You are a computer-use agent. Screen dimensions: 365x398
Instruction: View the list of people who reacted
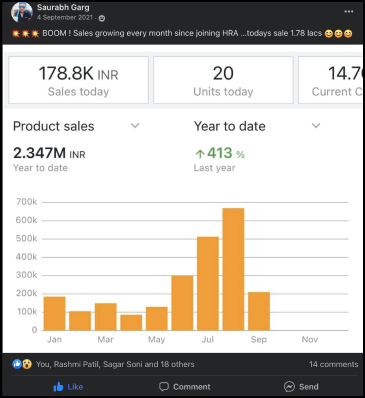click(115, 364)
